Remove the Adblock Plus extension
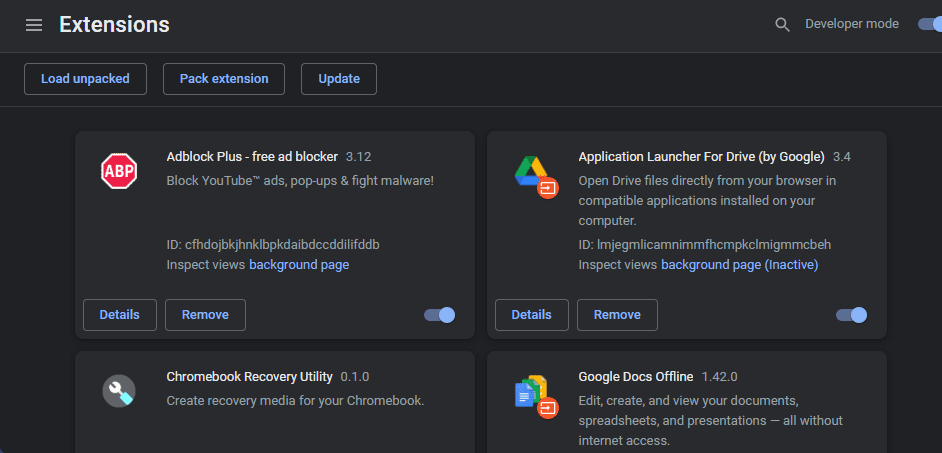The image size is (942, 453). pyautogui.click(x=205, y=315)
